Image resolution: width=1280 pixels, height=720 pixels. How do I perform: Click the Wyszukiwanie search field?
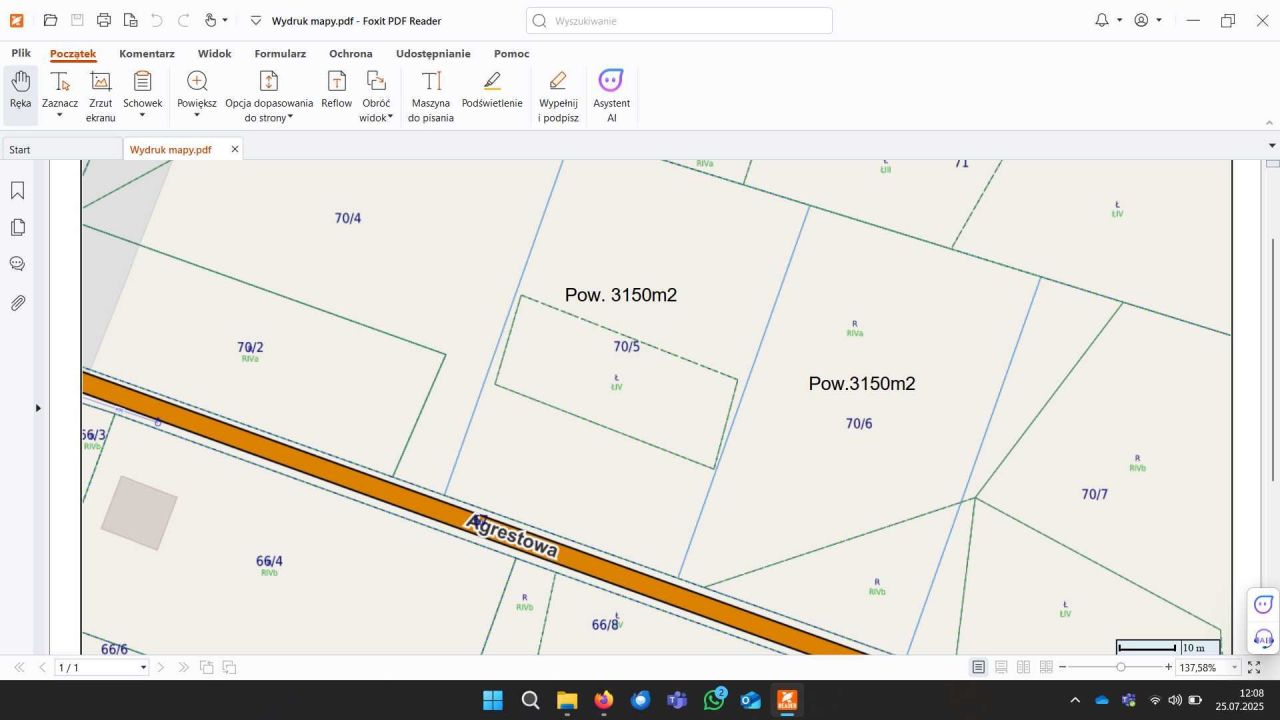coord(680,20)
